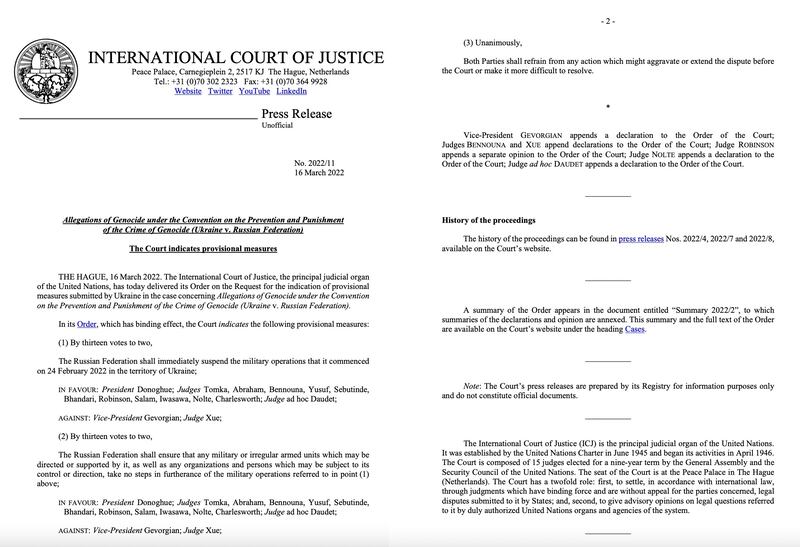Click the release number No. 2022/11
This screenshot has height=547, width=800.
coord(318,162)
